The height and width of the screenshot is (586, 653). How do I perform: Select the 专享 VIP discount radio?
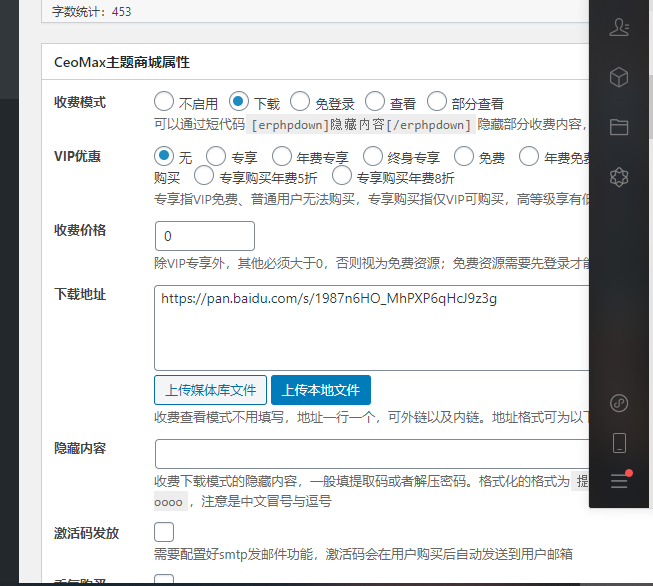pos(216,156)
